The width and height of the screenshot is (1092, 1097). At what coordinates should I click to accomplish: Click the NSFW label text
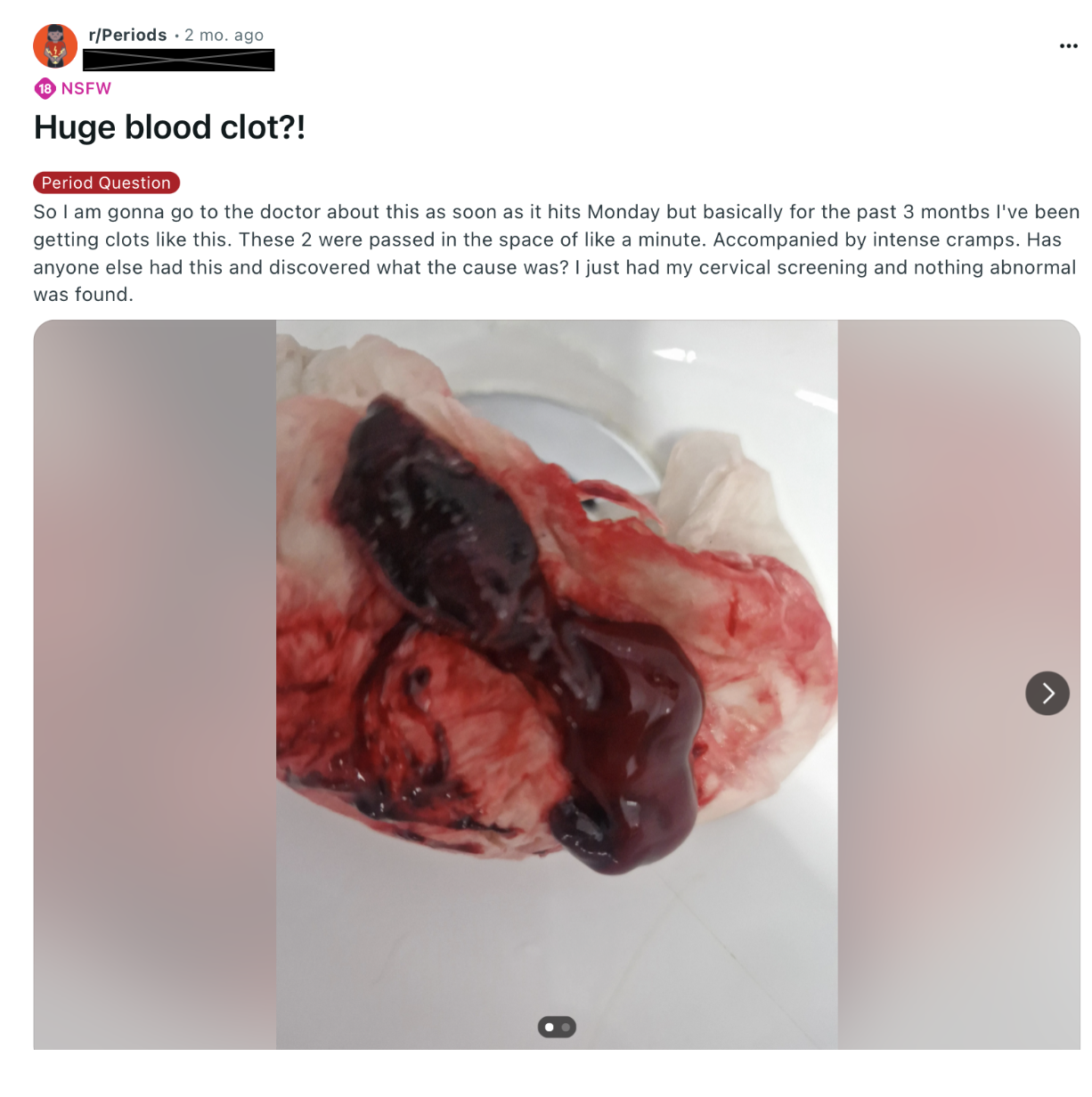pos(86,88)
